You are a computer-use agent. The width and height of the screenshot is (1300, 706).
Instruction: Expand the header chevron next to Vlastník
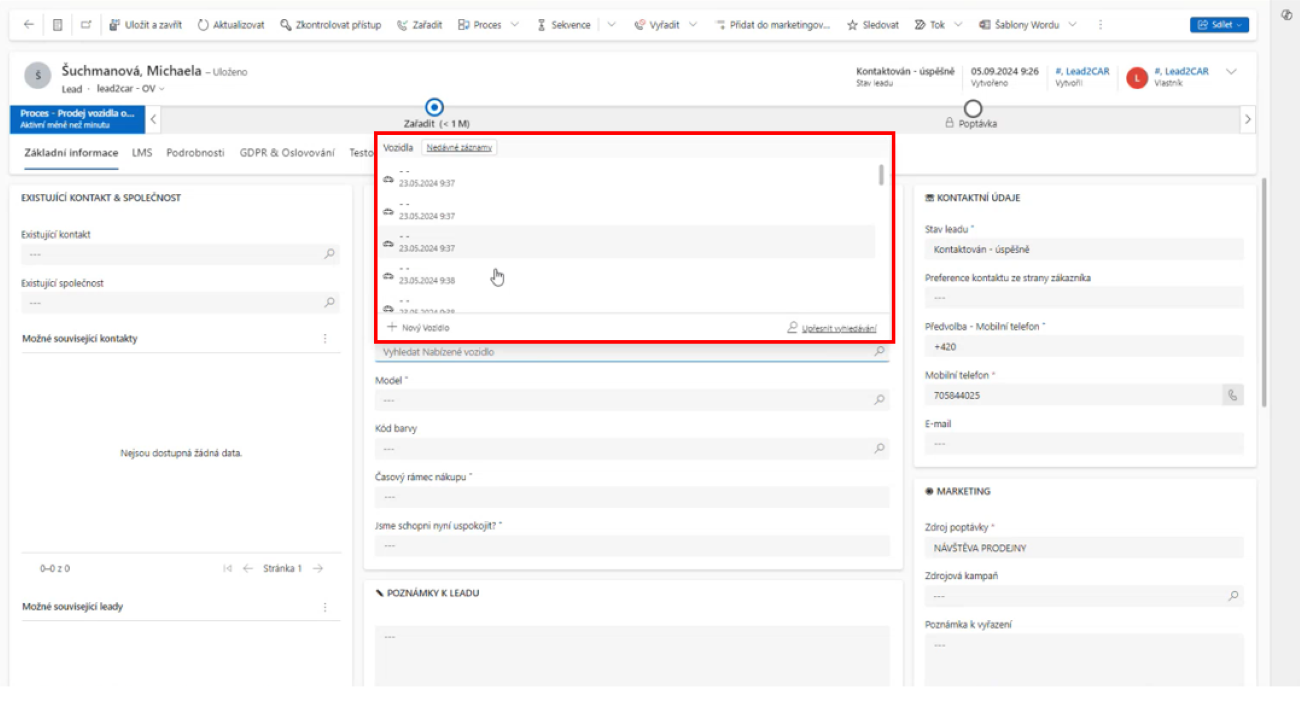coord(1231,72)
